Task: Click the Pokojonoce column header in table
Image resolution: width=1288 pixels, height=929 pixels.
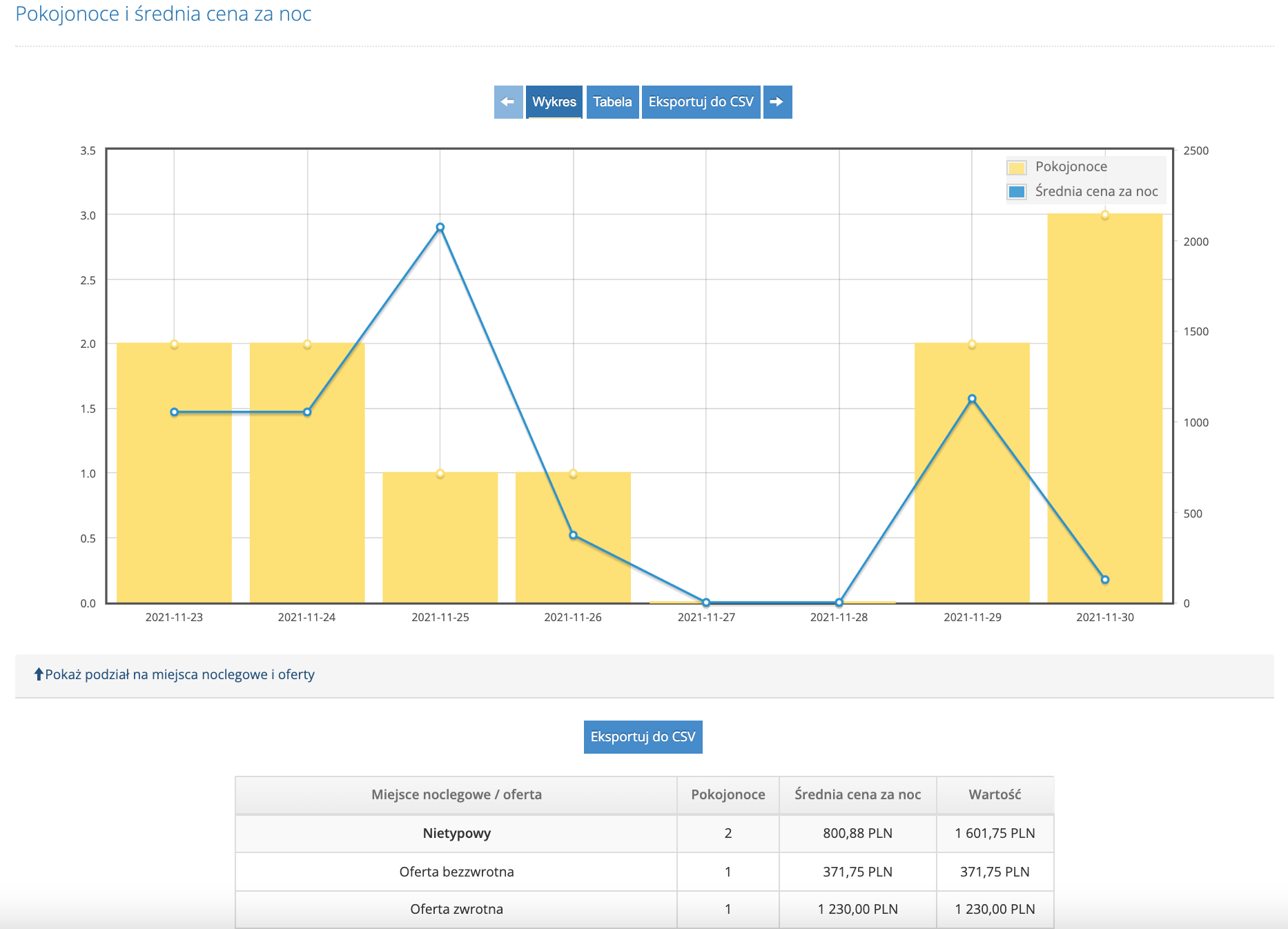Action: [728, 794]
